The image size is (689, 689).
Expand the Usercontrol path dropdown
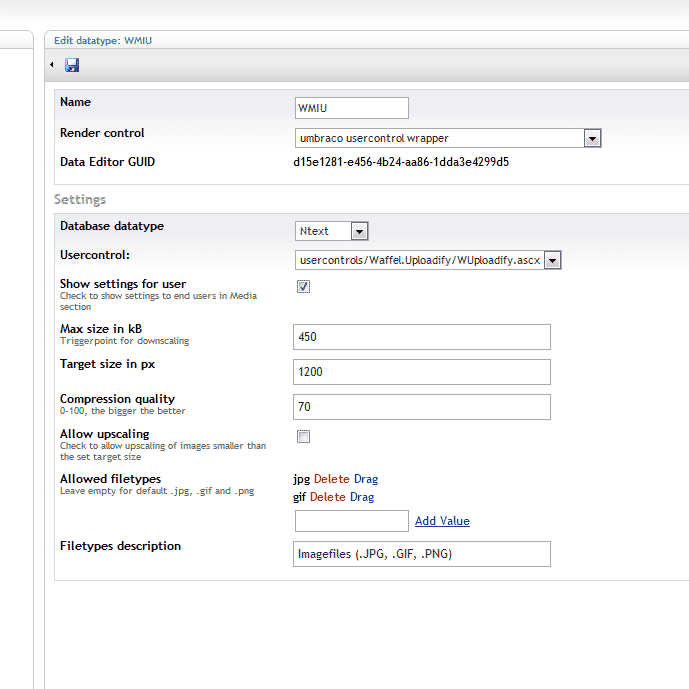click(x=428, y=260)
